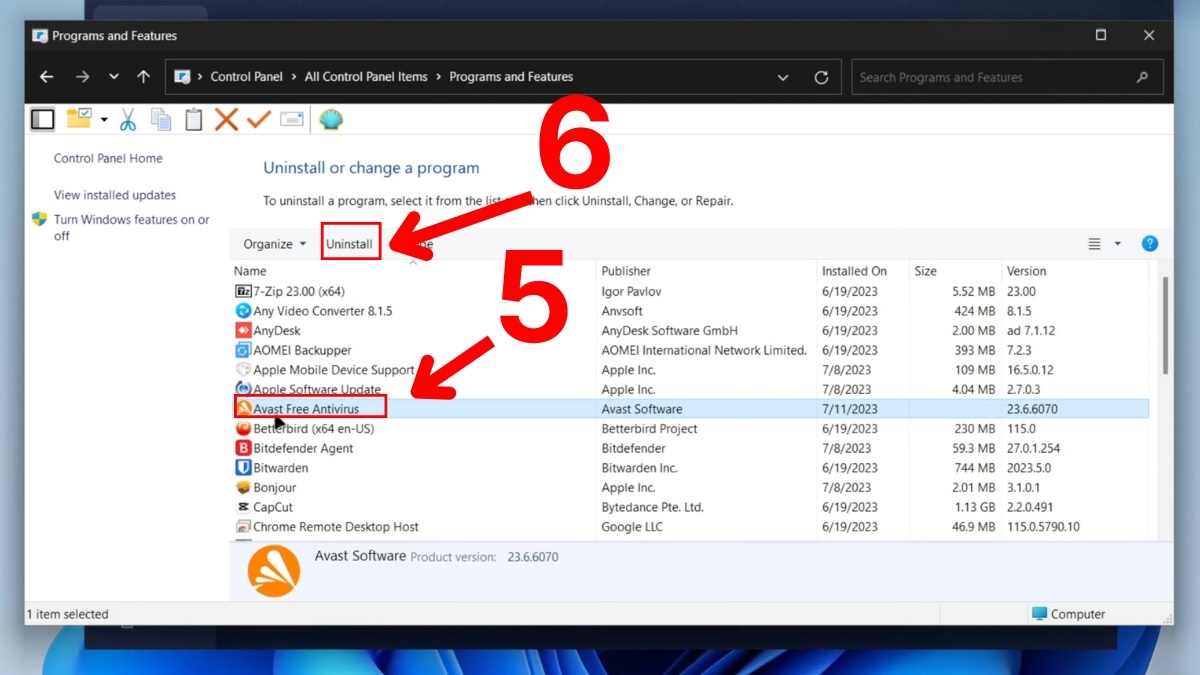Viewport: 1200px width, 675px height.
Task: Sort list by Publisher column header
Action: tap(626, 271)
